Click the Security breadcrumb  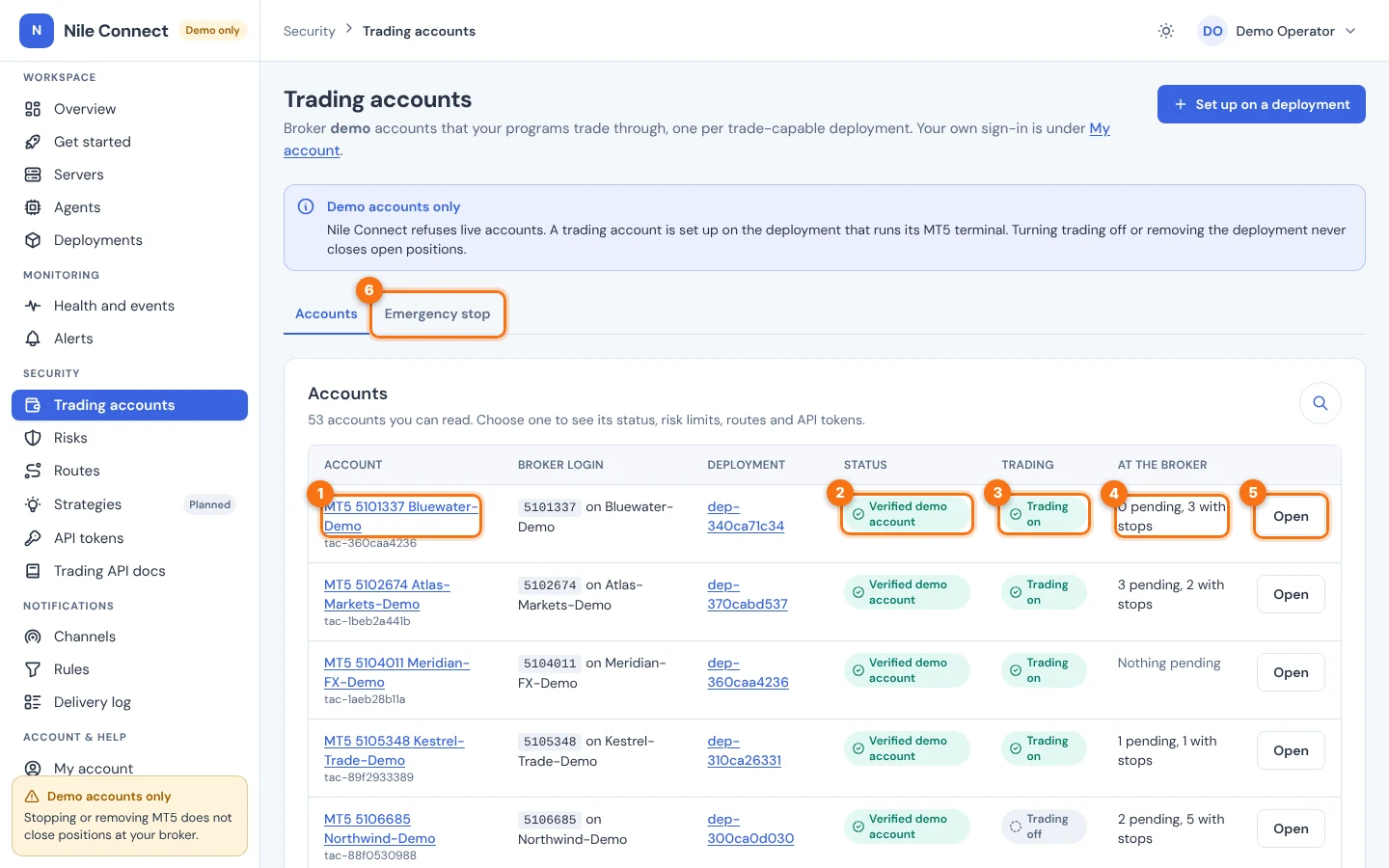pos(310,31)
